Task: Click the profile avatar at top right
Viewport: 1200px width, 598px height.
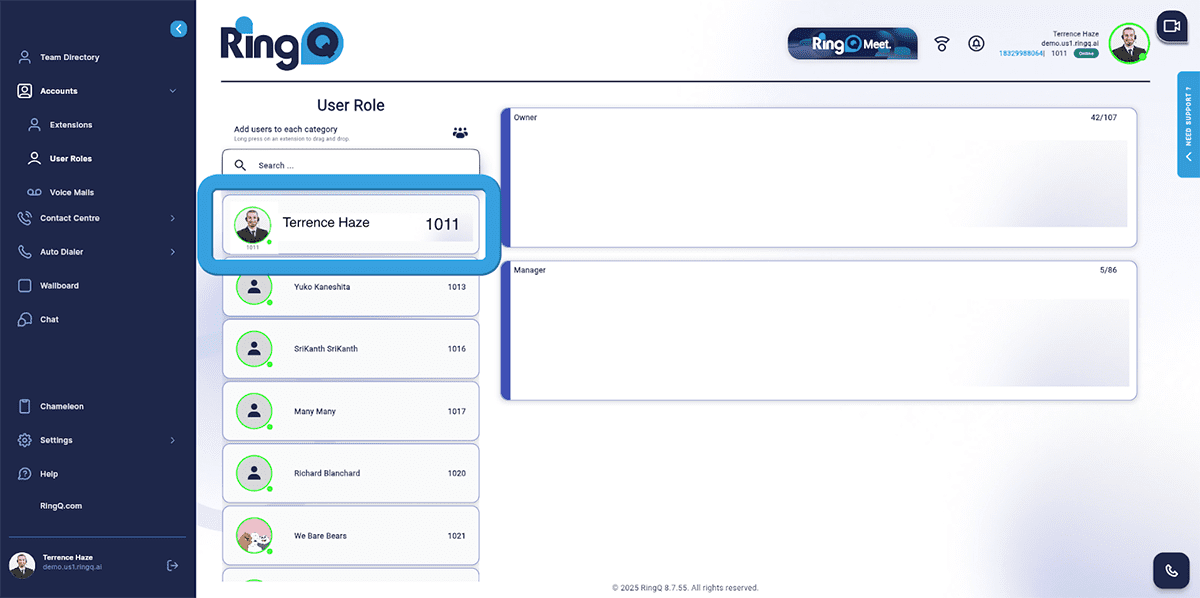Action: pyautogui.click(x=1128, y=43)
